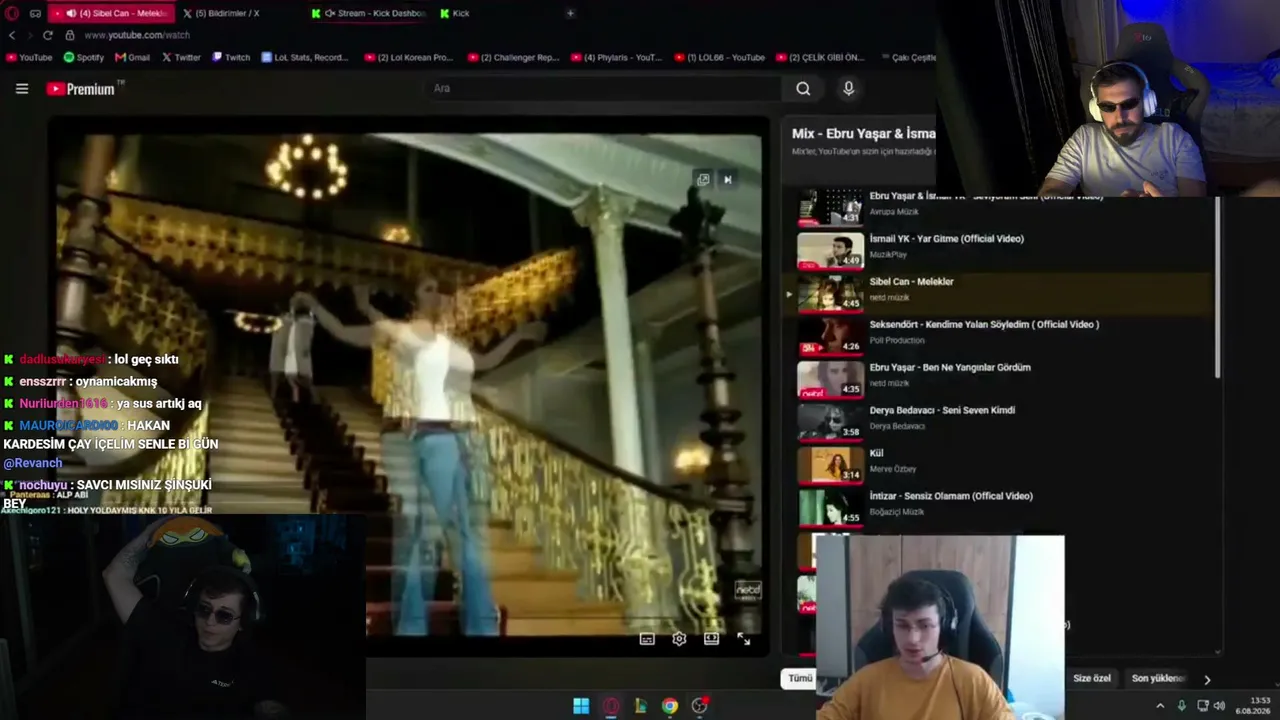Screen dimensions: 1280x720
Task: Open the YouTube hamburger guide menu
Action: click(x=22, y=89)
